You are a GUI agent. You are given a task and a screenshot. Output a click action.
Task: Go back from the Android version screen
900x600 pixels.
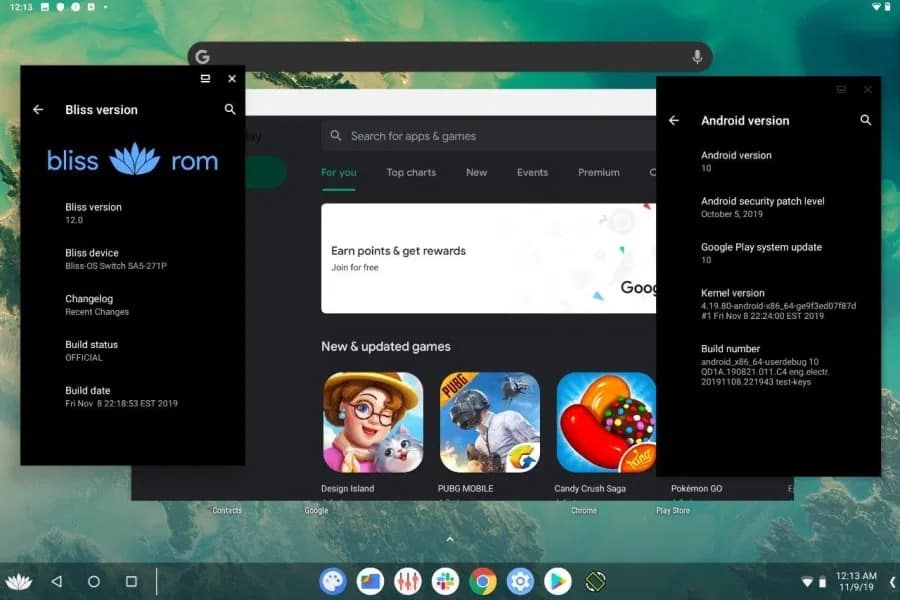coord(674,120)
